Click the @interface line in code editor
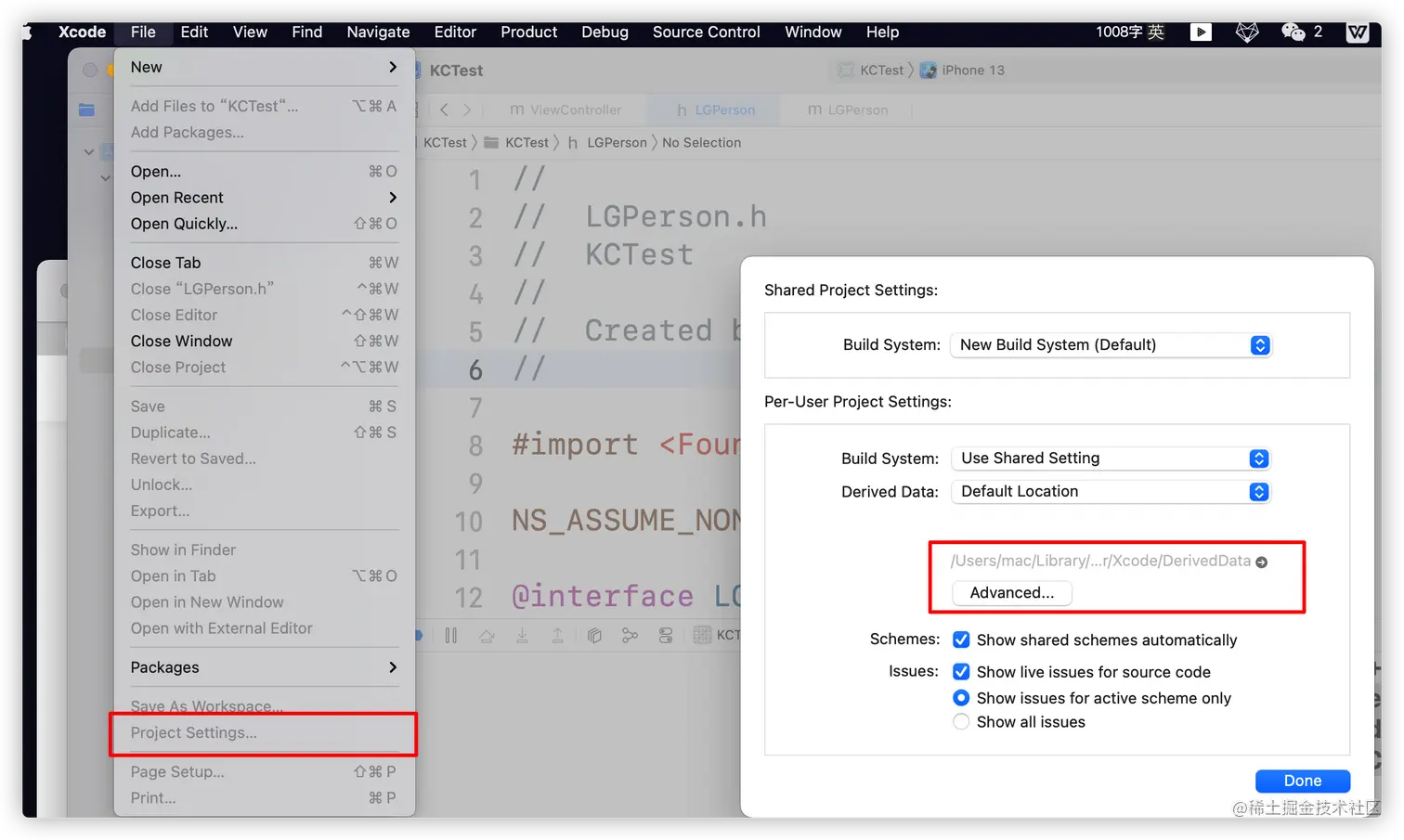Image resolution: width=1404 pixels, height=840 pixels. pyautogui.click(x=625, y=597)
